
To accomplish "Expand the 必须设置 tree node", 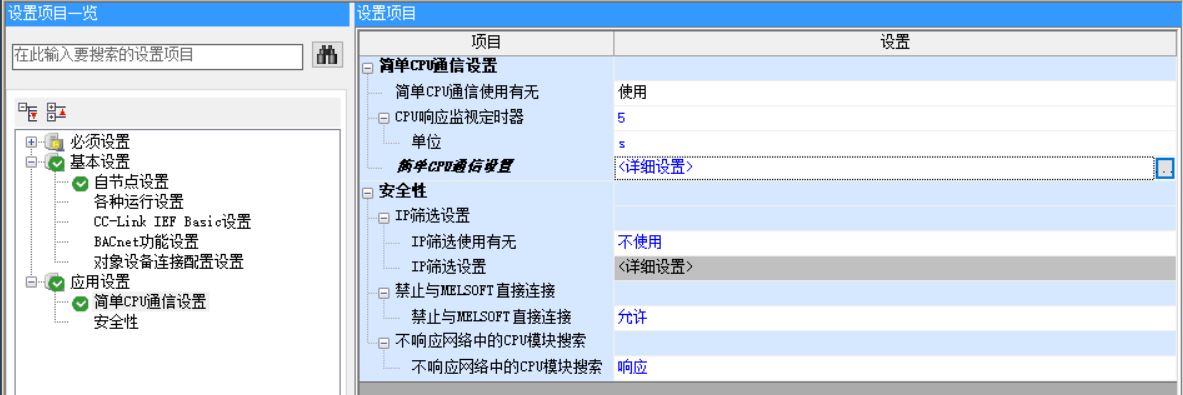I will [31, 142].
